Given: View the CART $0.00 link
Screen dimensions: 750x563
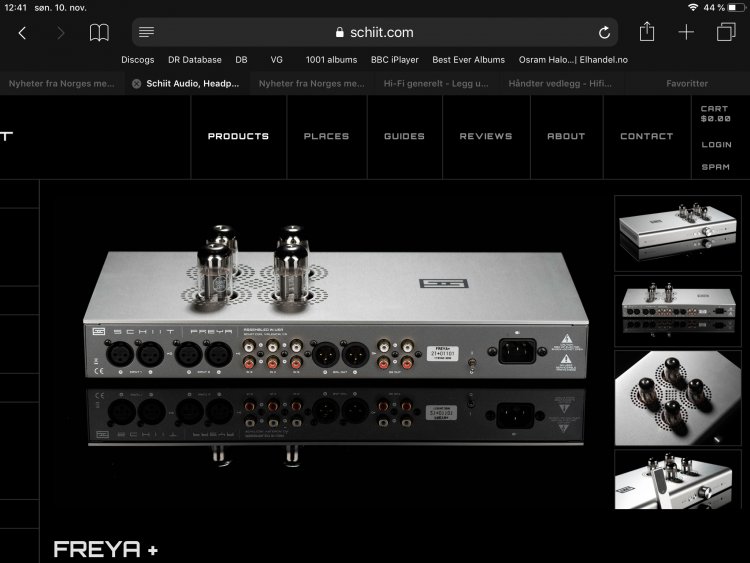Looking at the screenshot, I should click(x=716, y=114).
